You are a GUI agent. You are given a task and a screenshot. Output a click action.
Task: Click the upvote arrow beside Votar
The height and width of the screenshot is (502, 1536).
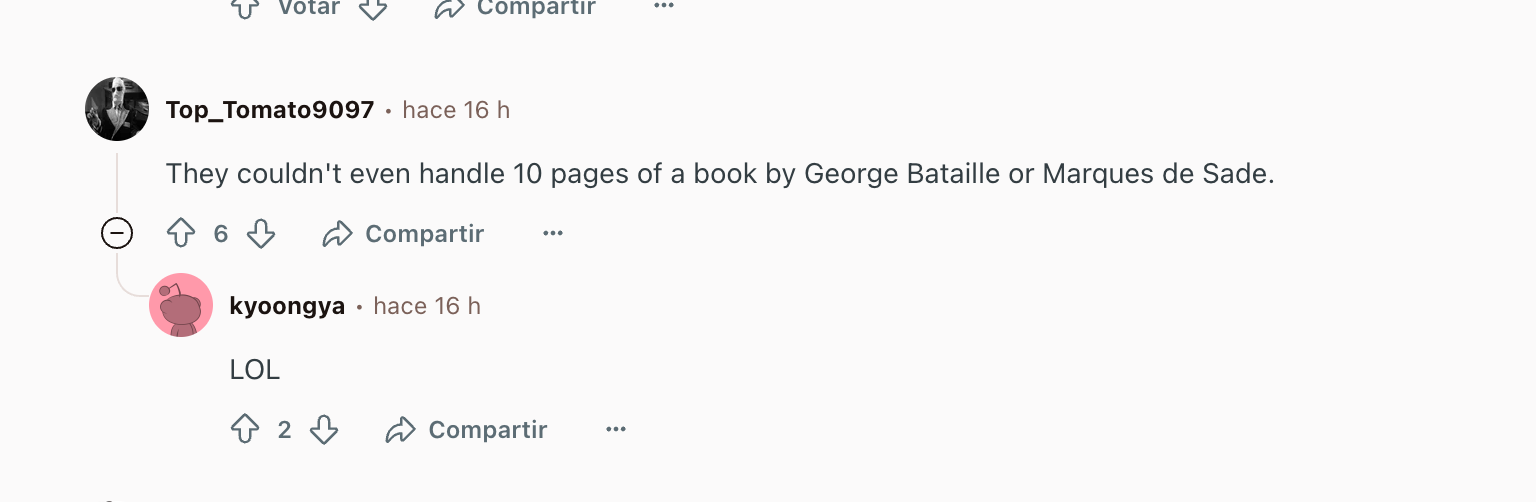245,8
